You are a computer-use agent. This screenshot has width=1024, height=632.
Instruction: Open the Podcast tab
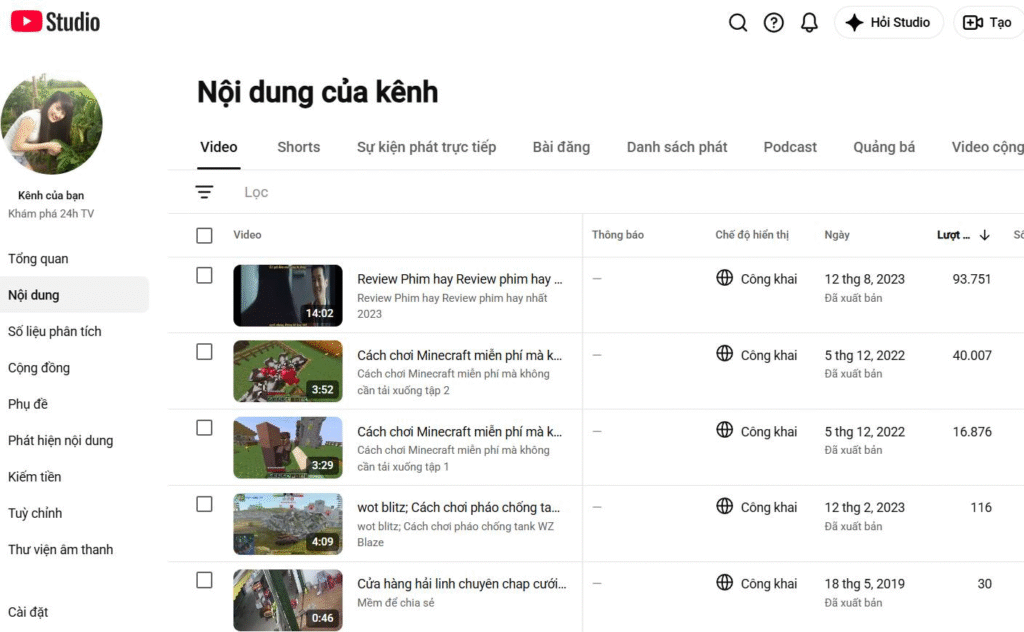[790, 147]
